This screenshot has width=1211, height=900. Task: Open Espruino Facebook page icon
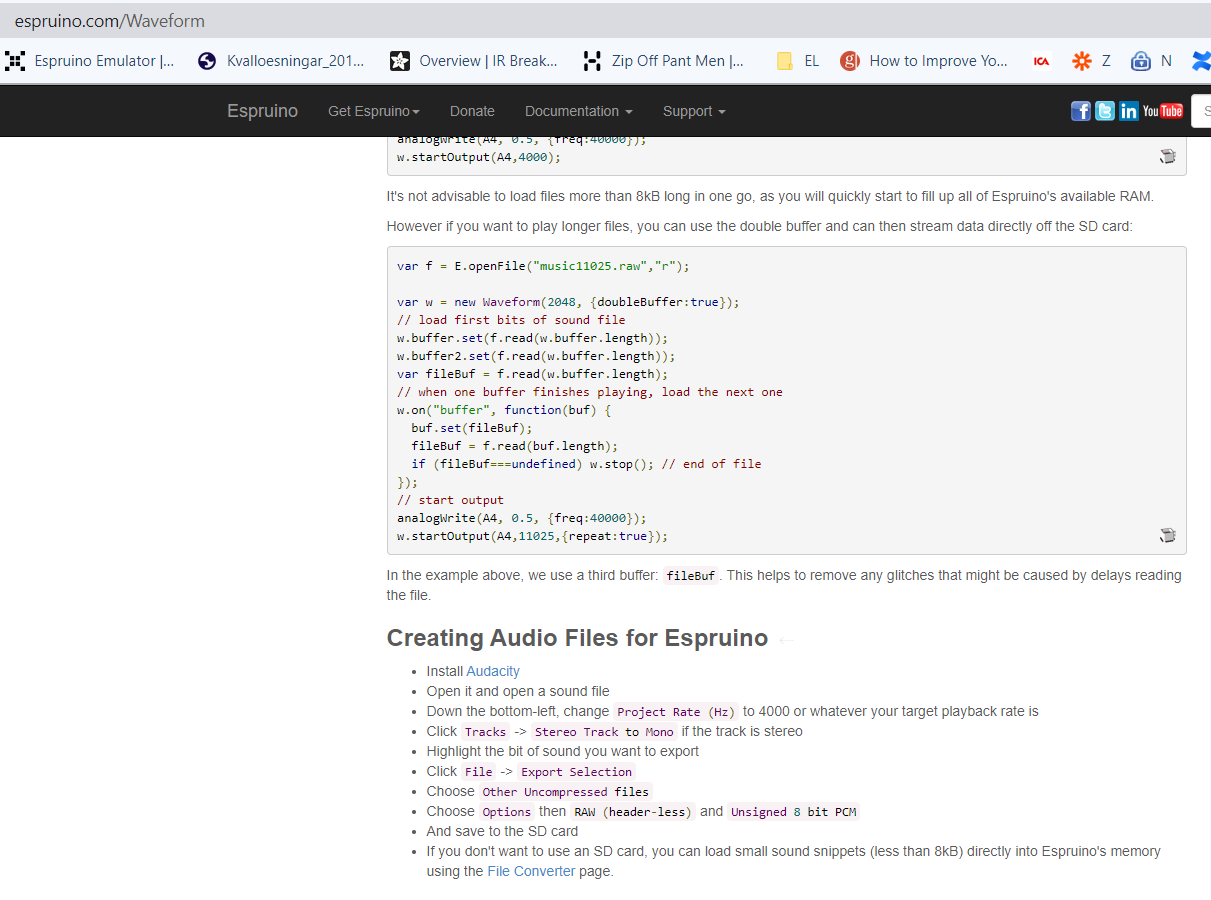point(1081,111)
